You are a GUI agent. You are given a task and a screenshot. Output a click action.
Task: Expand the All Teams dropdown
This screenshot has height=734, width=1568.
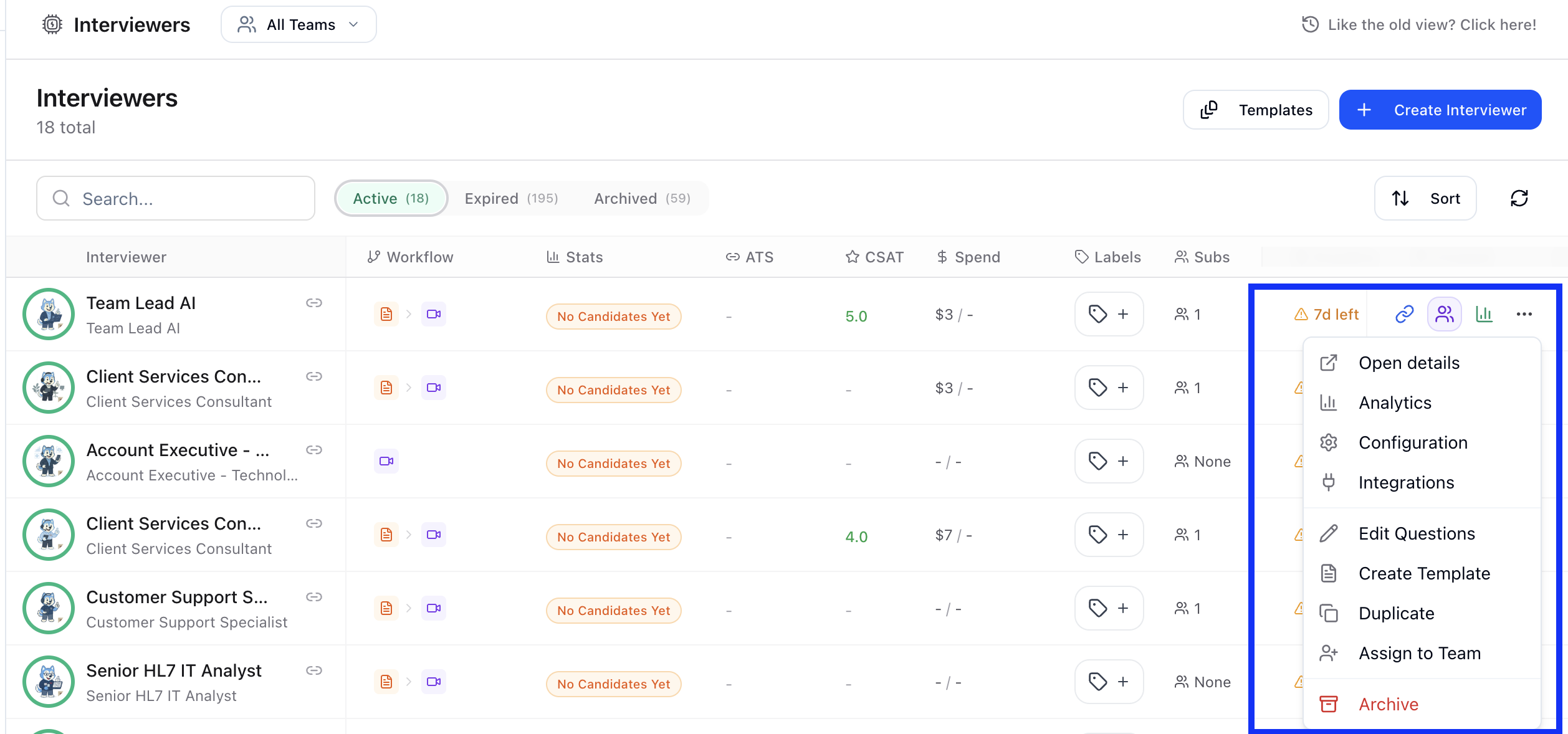click(299, 25)
